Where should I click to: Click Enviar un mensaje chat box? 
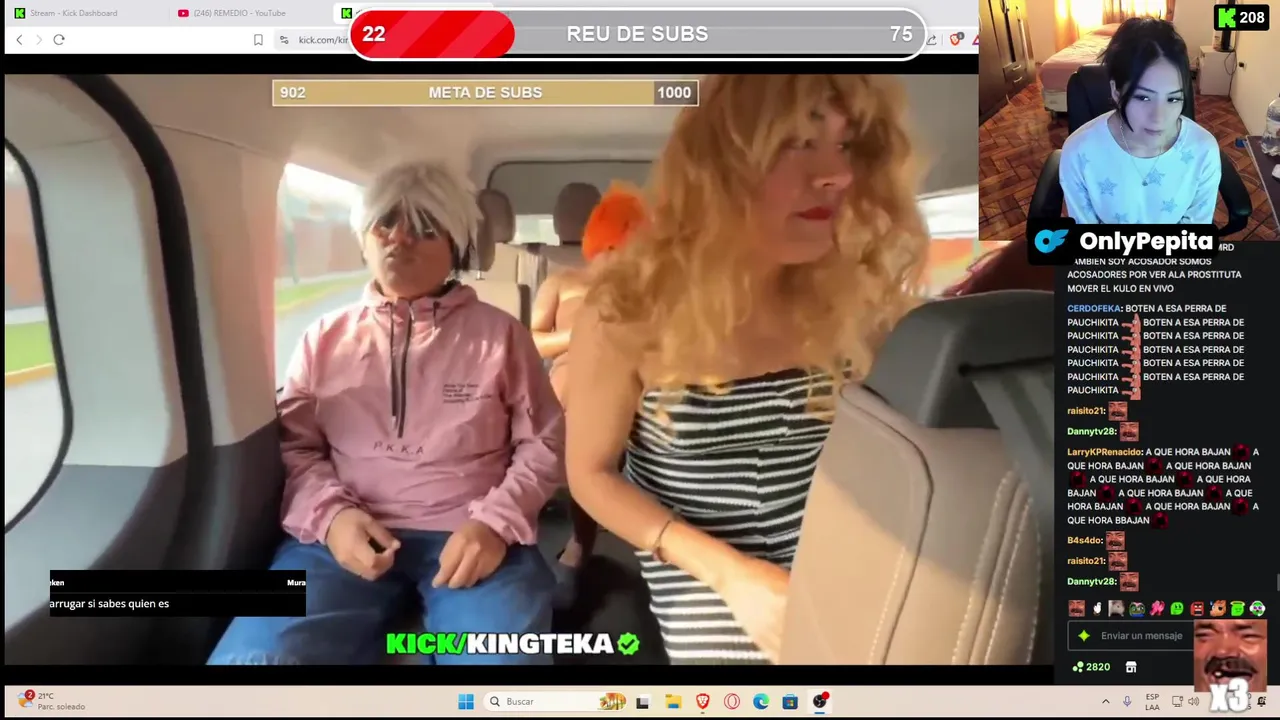pos(1141,636)
